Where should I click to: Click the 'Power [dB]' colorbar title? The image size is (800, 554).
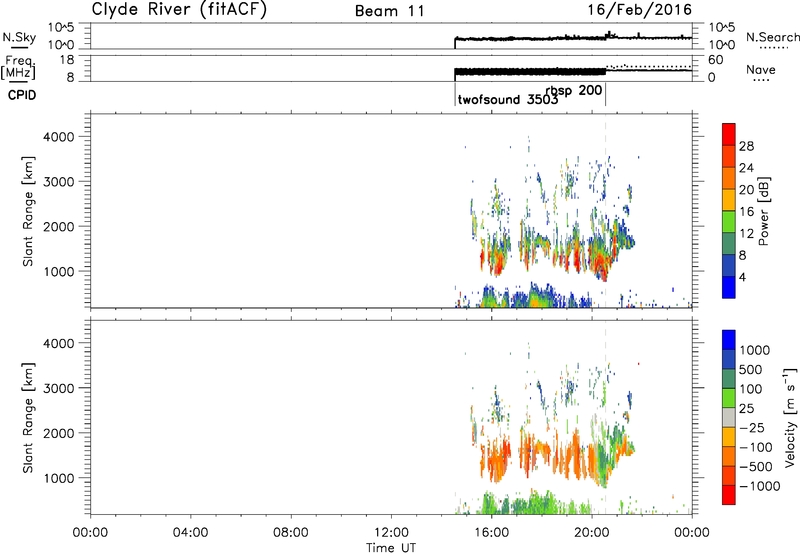(x=763, y=211)
